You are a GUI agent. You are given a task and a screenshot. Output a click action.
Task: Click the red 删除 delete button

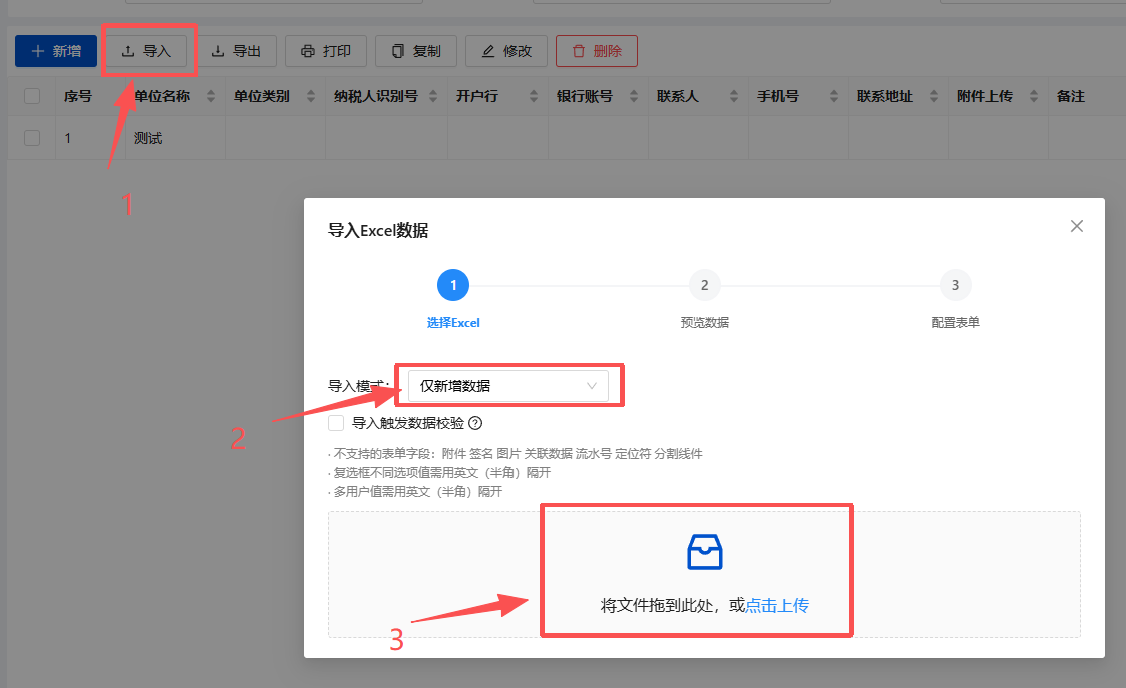(x=597, y=51)
